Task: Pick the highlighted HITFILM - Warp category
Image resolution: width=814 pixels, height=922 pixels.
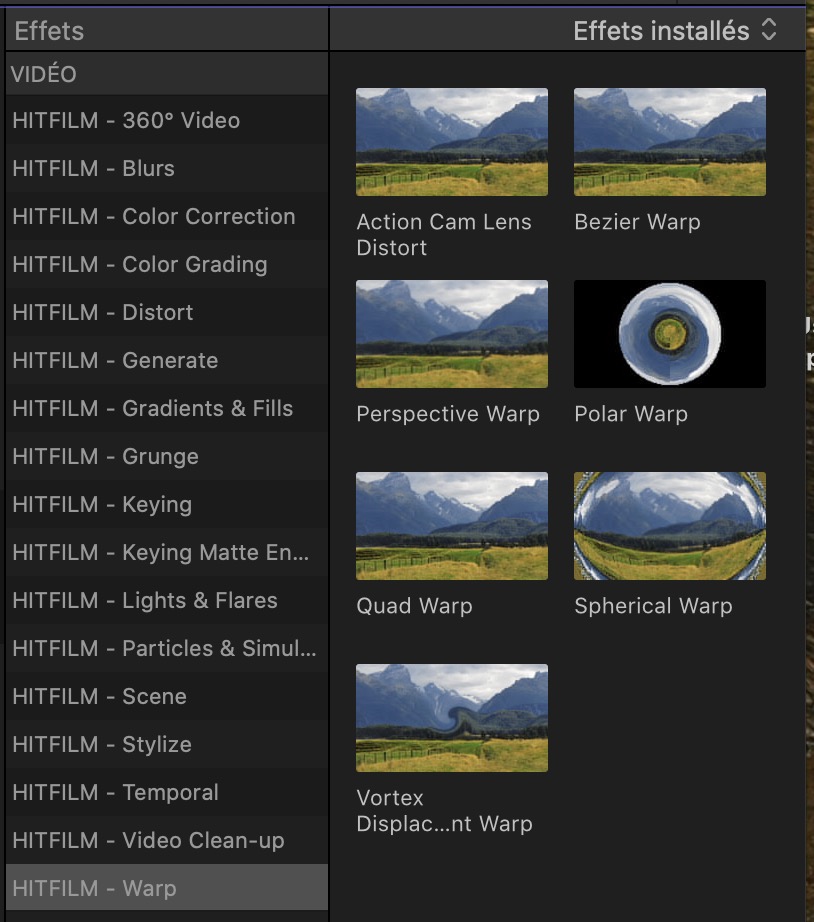Action: coord(167,888)
